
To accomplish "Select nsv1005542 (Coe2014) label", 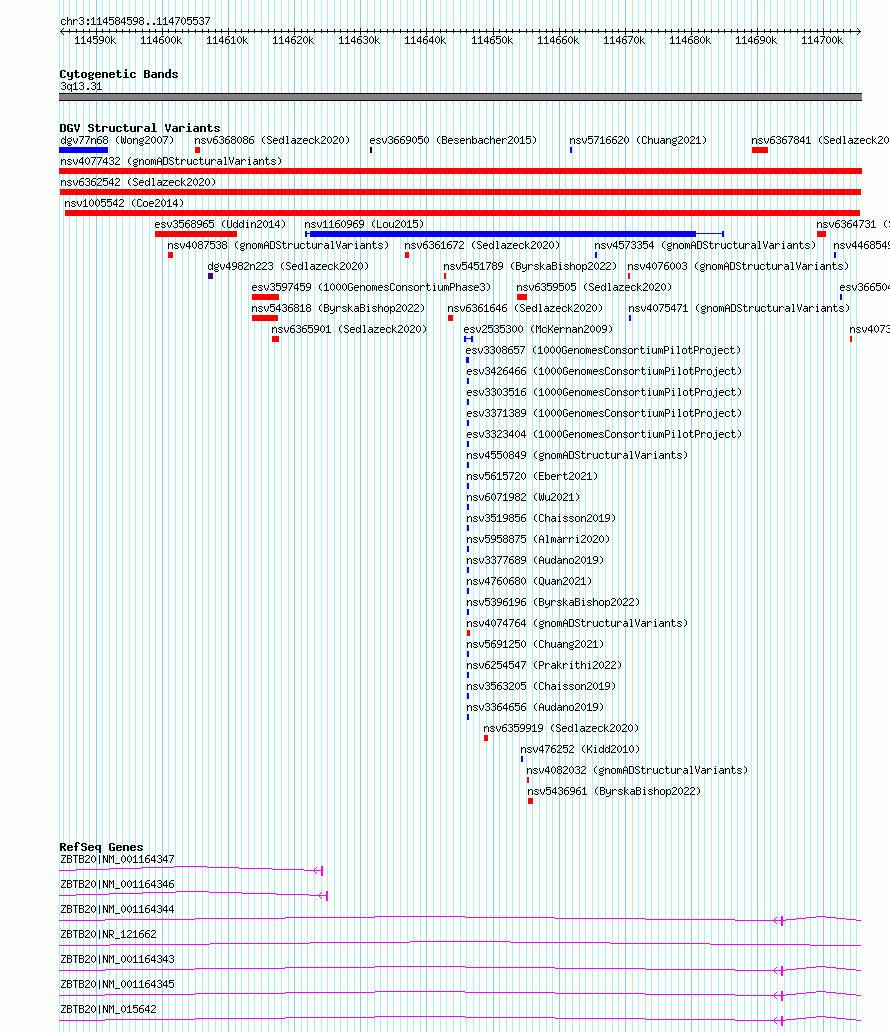I will tap(124, 203).
